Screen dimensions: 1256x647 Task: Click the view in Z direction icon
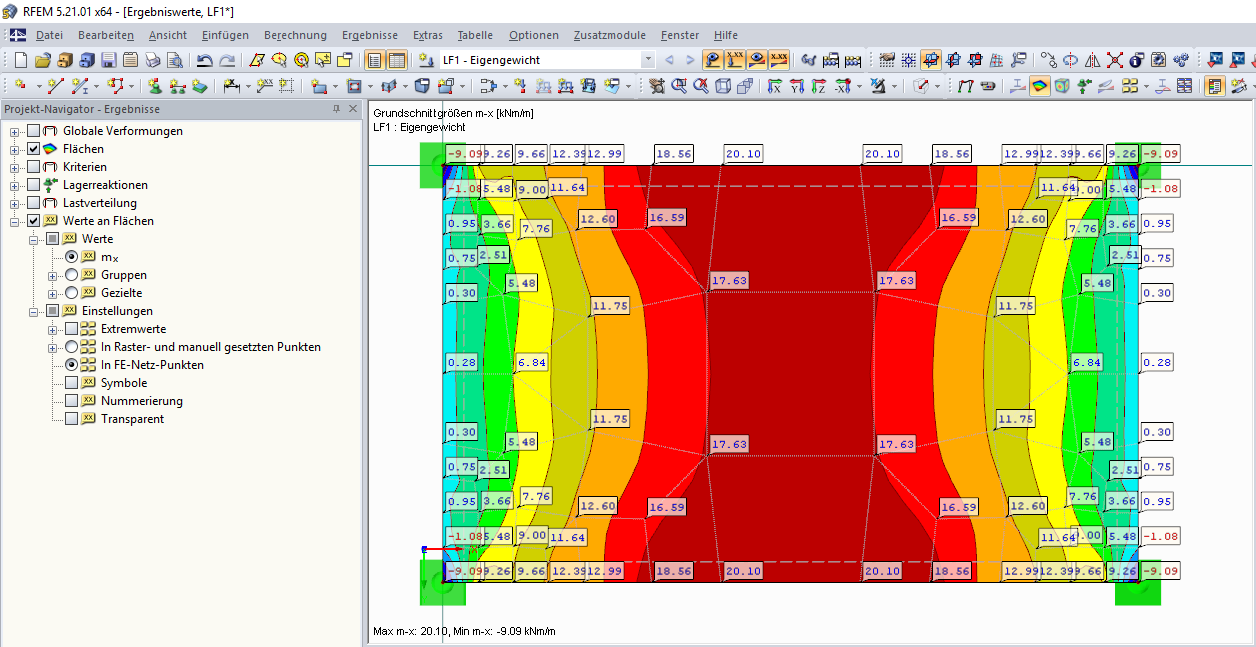(819, 86)
